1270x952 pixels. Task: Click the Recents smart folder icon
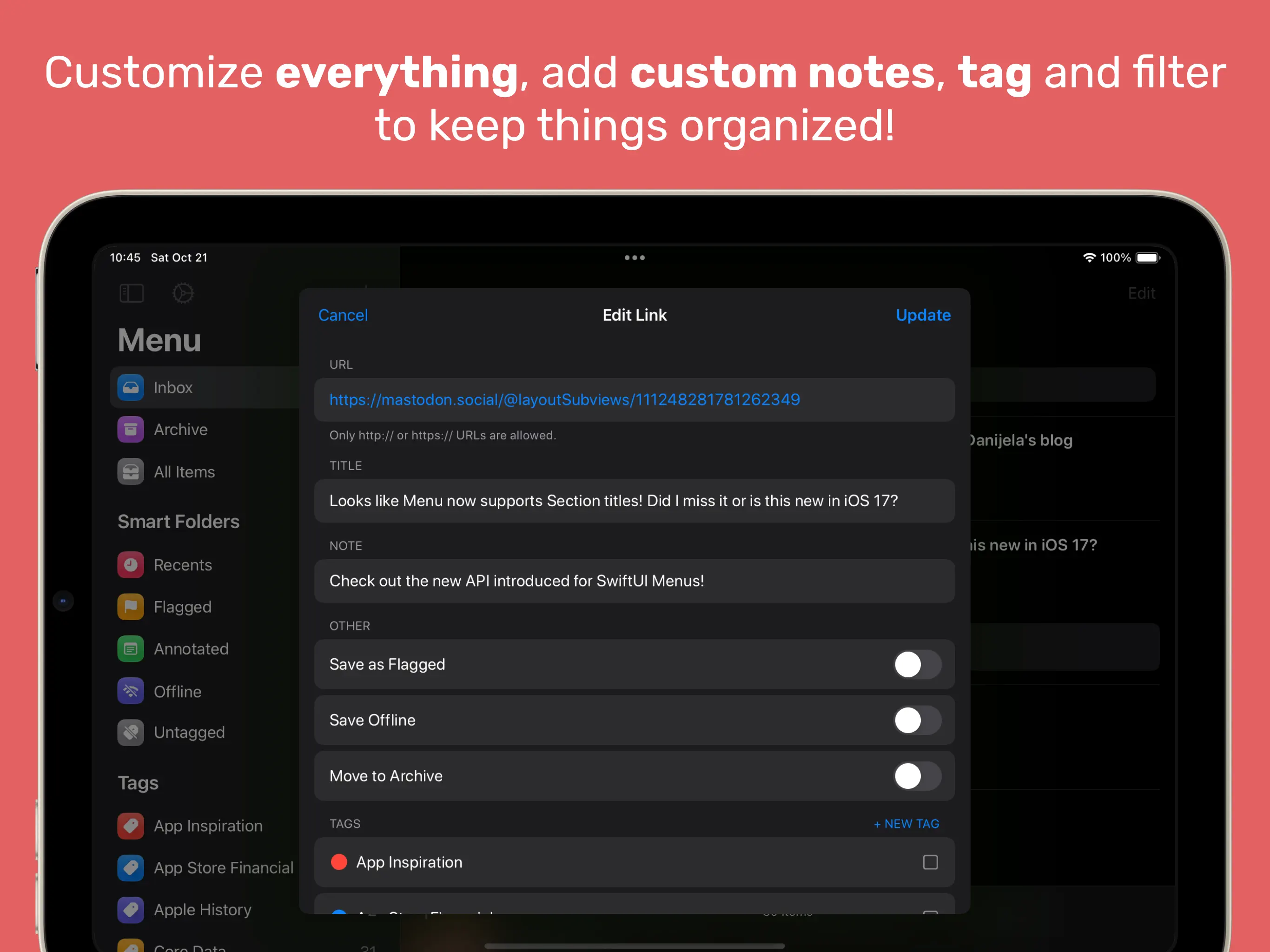(x=130, y=565)
